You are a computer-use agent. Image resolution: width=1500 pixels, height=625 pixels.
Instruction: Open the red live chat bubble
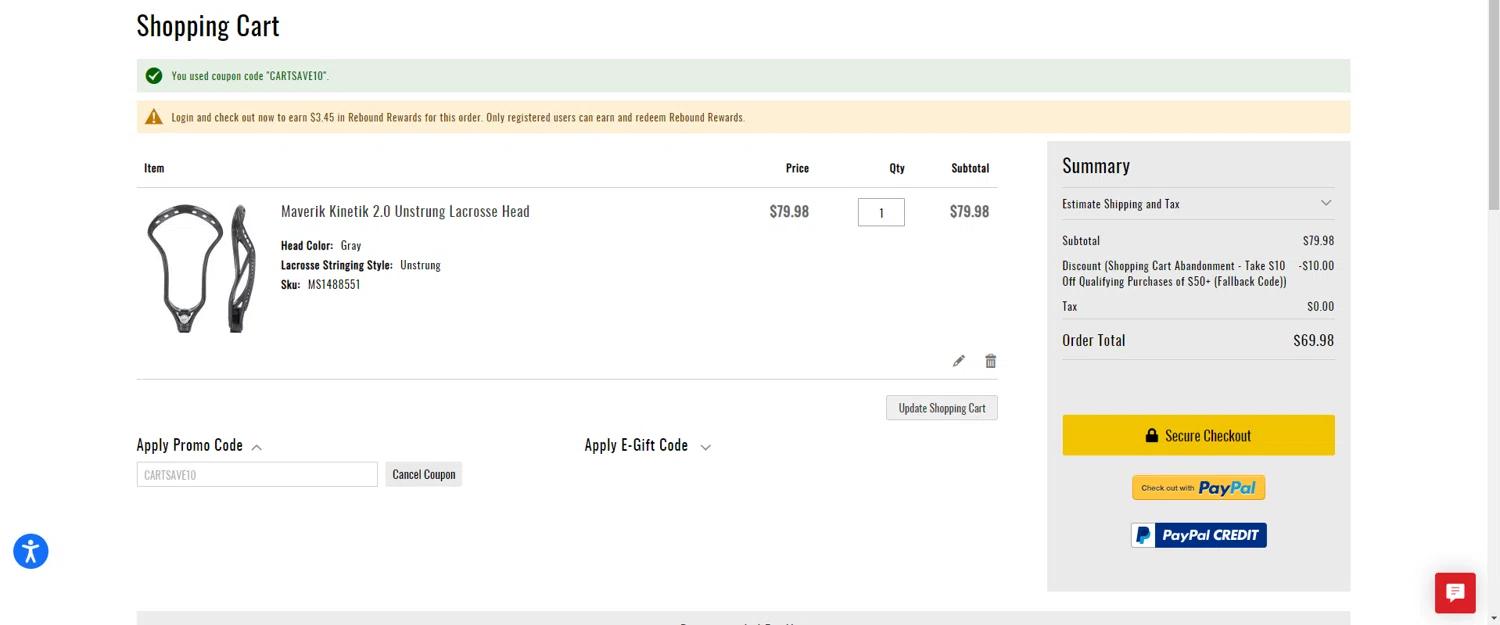click(x=1455, y=592)
